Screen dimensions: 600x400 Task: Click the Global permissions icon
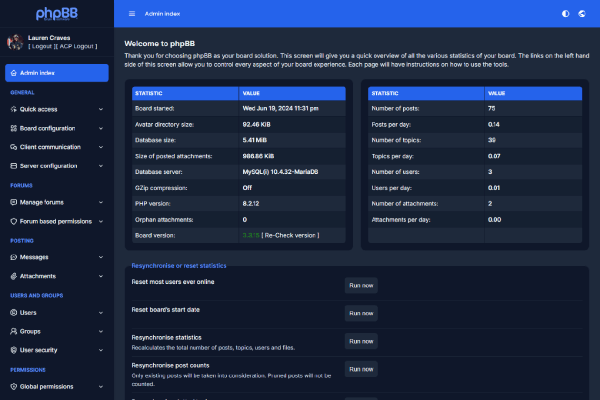pyautogui.click(x=14, y=387)
